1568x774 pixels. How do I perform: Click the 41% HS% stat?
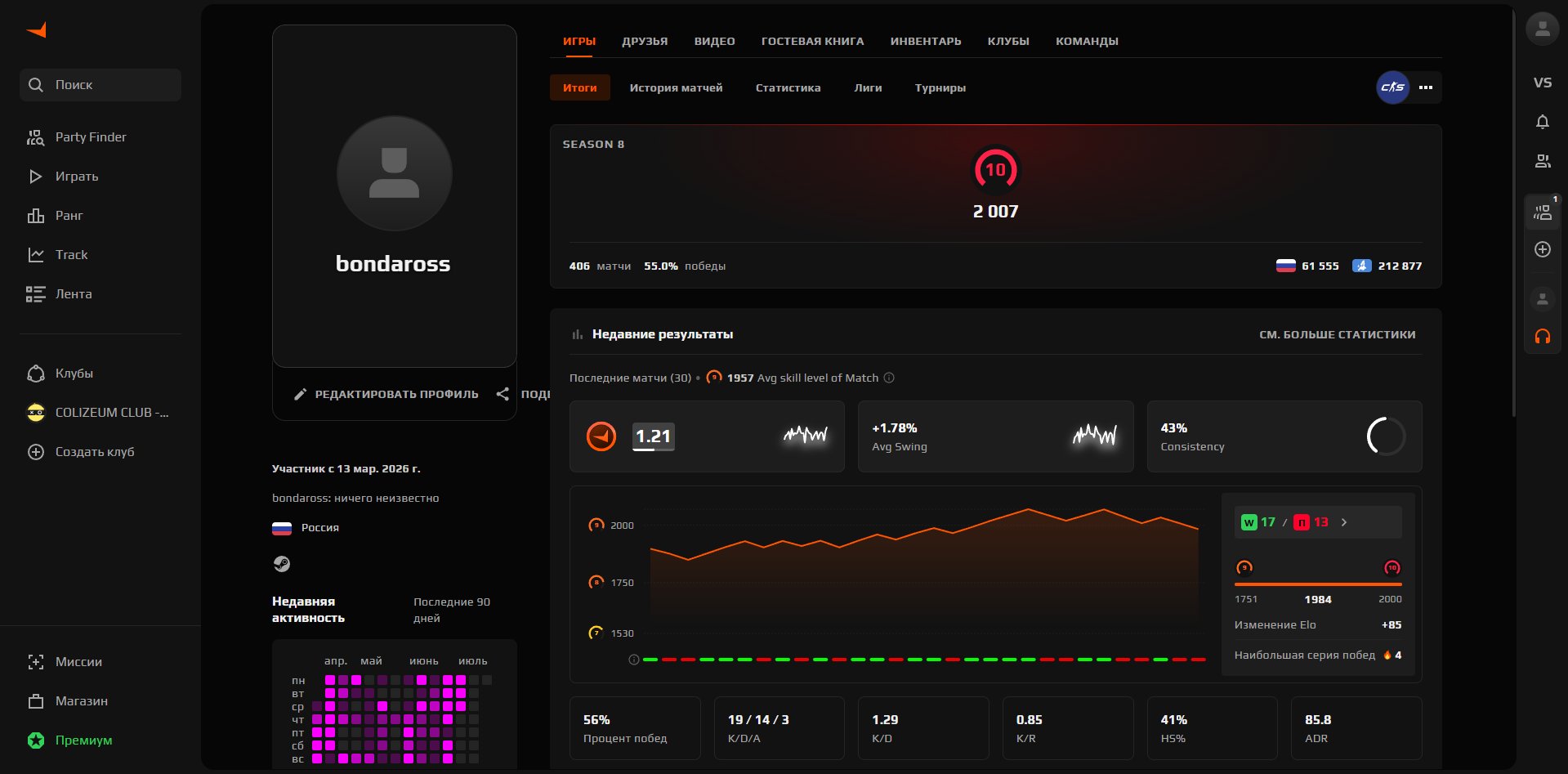click(x=1213, y=728)
